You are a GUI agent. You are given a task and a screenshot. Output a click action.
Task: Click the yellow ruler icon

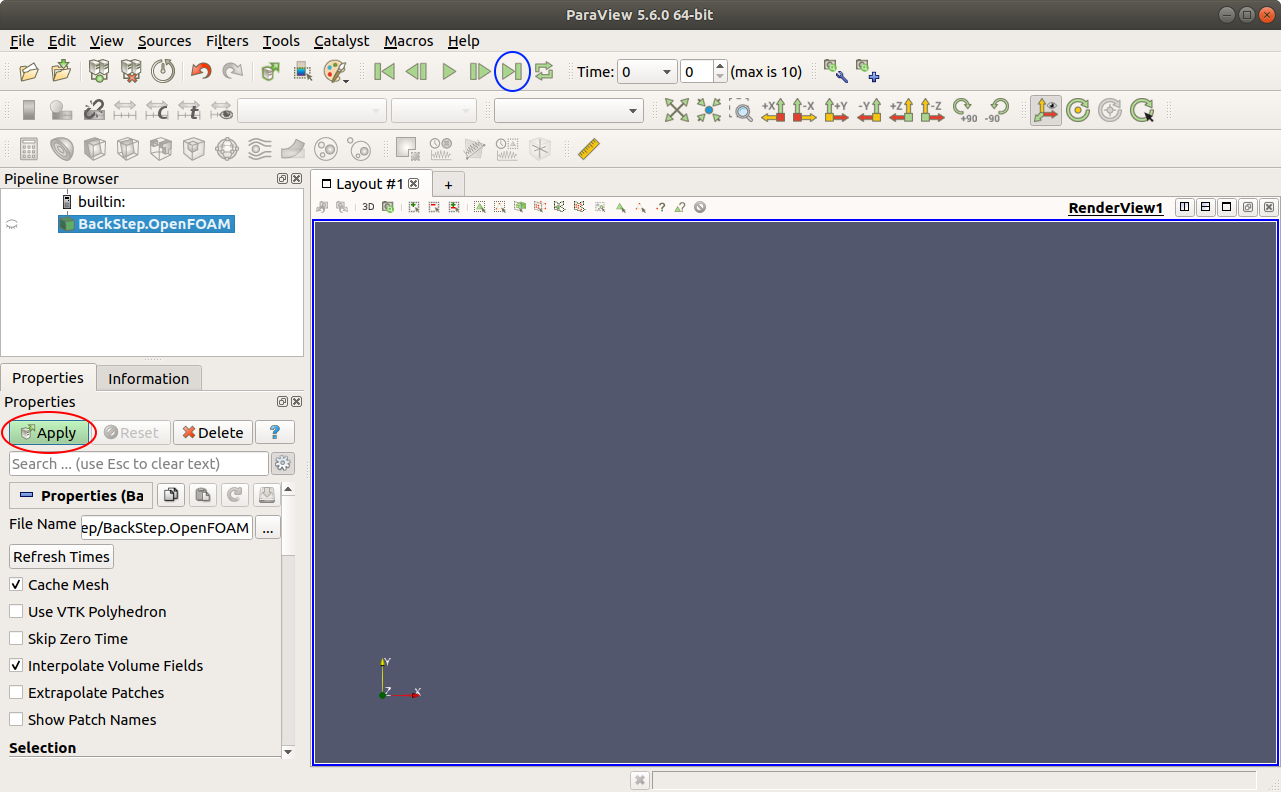[589, 149]
